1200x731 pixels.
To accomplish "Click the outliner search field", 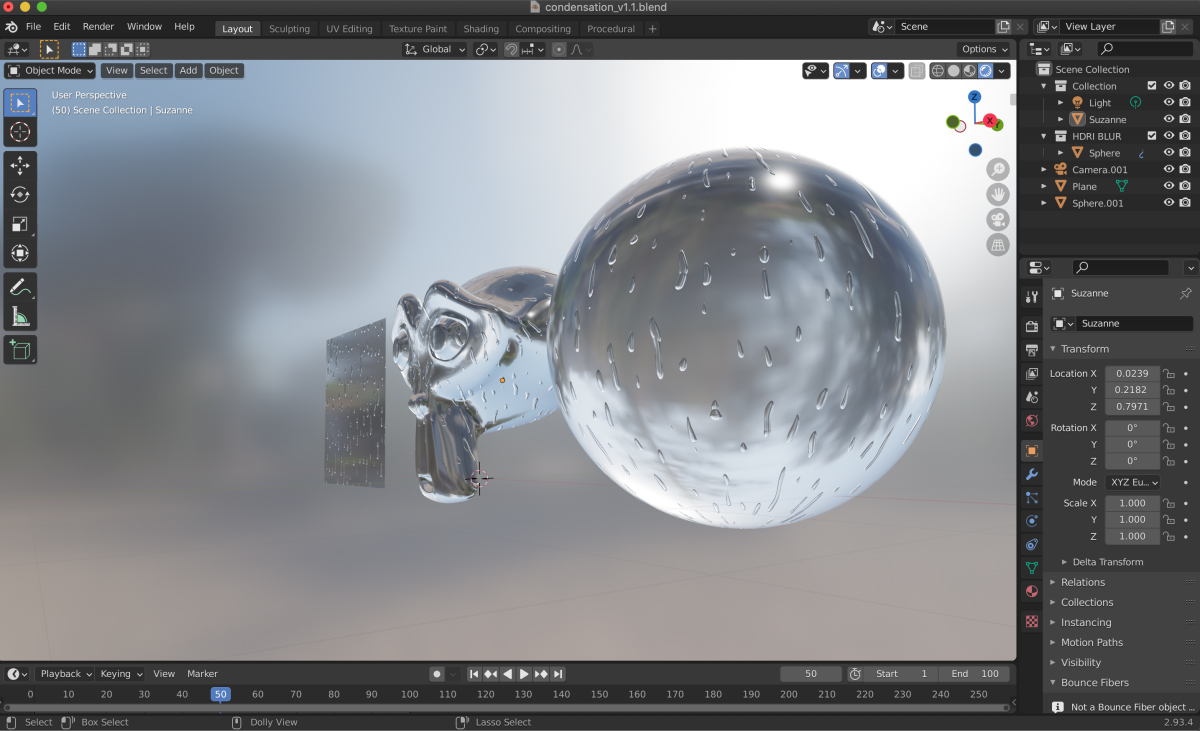I will click(x=1145, y=49).
